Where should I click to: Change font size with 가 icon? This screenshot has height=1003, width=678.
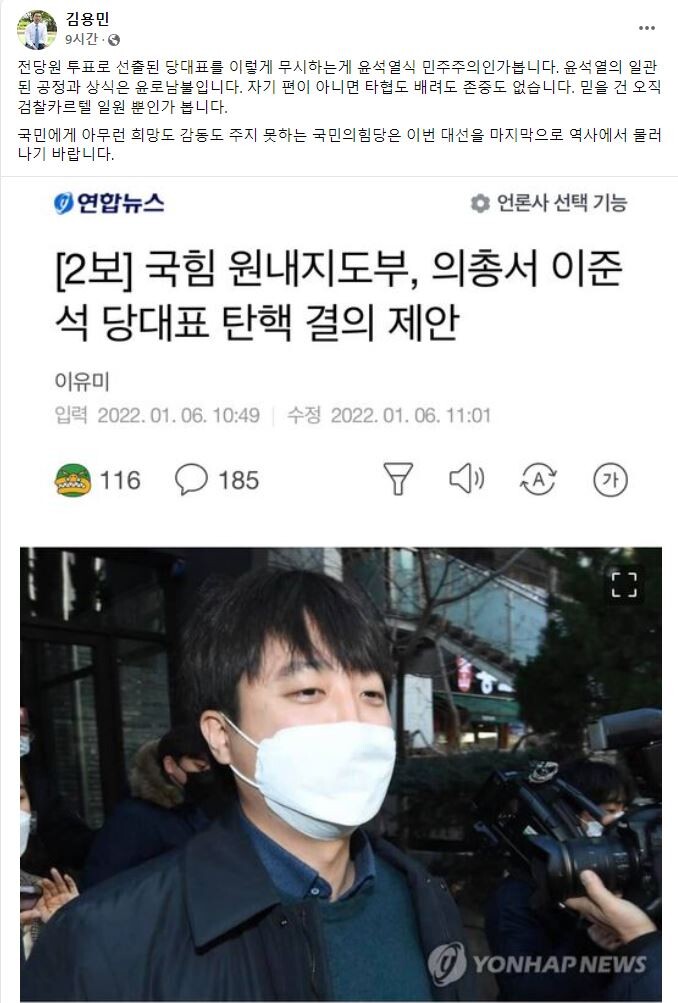pos(610,480)
